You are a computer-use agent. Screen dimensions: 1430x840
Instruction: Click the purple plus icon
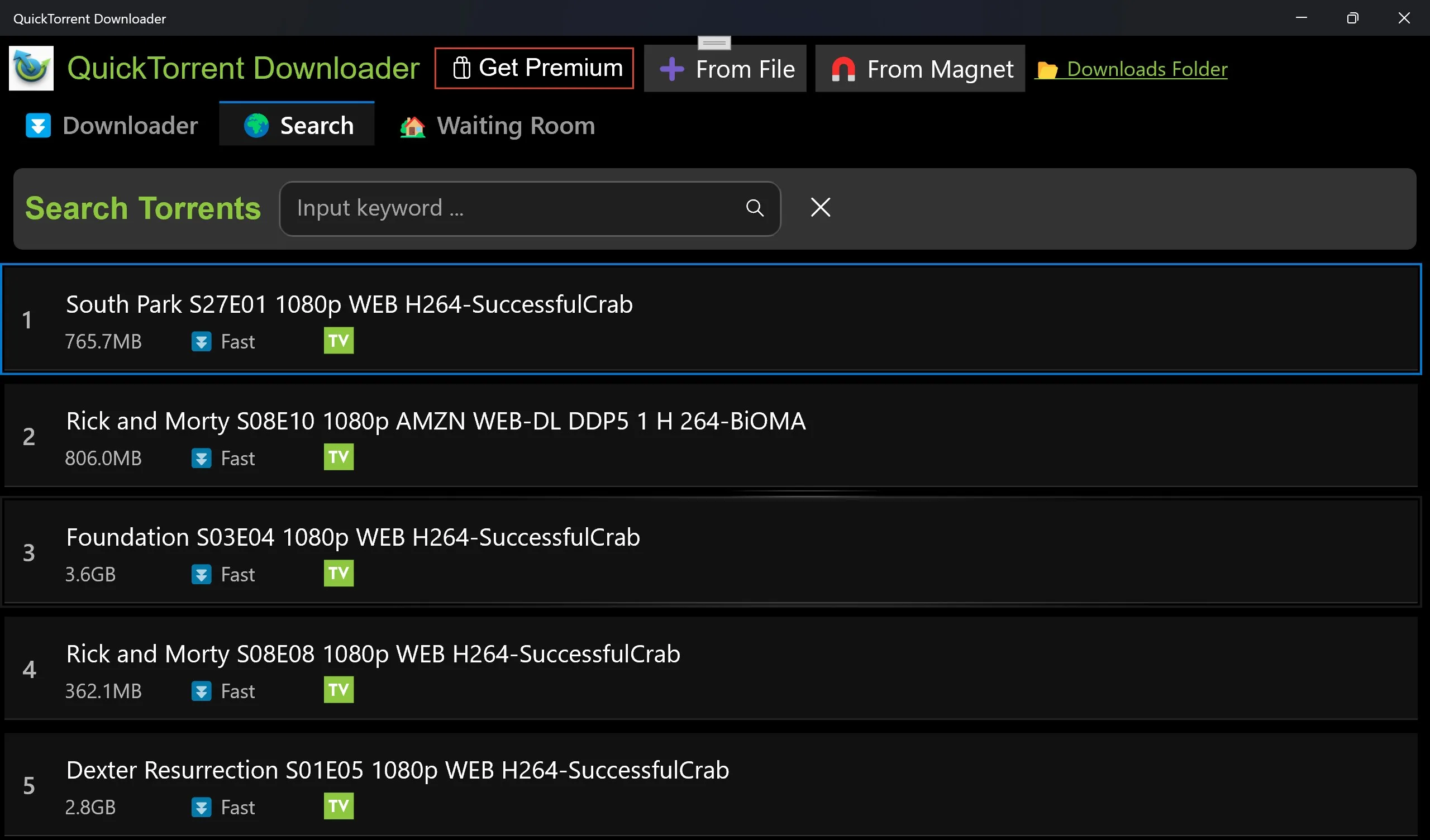pos(671,69)
